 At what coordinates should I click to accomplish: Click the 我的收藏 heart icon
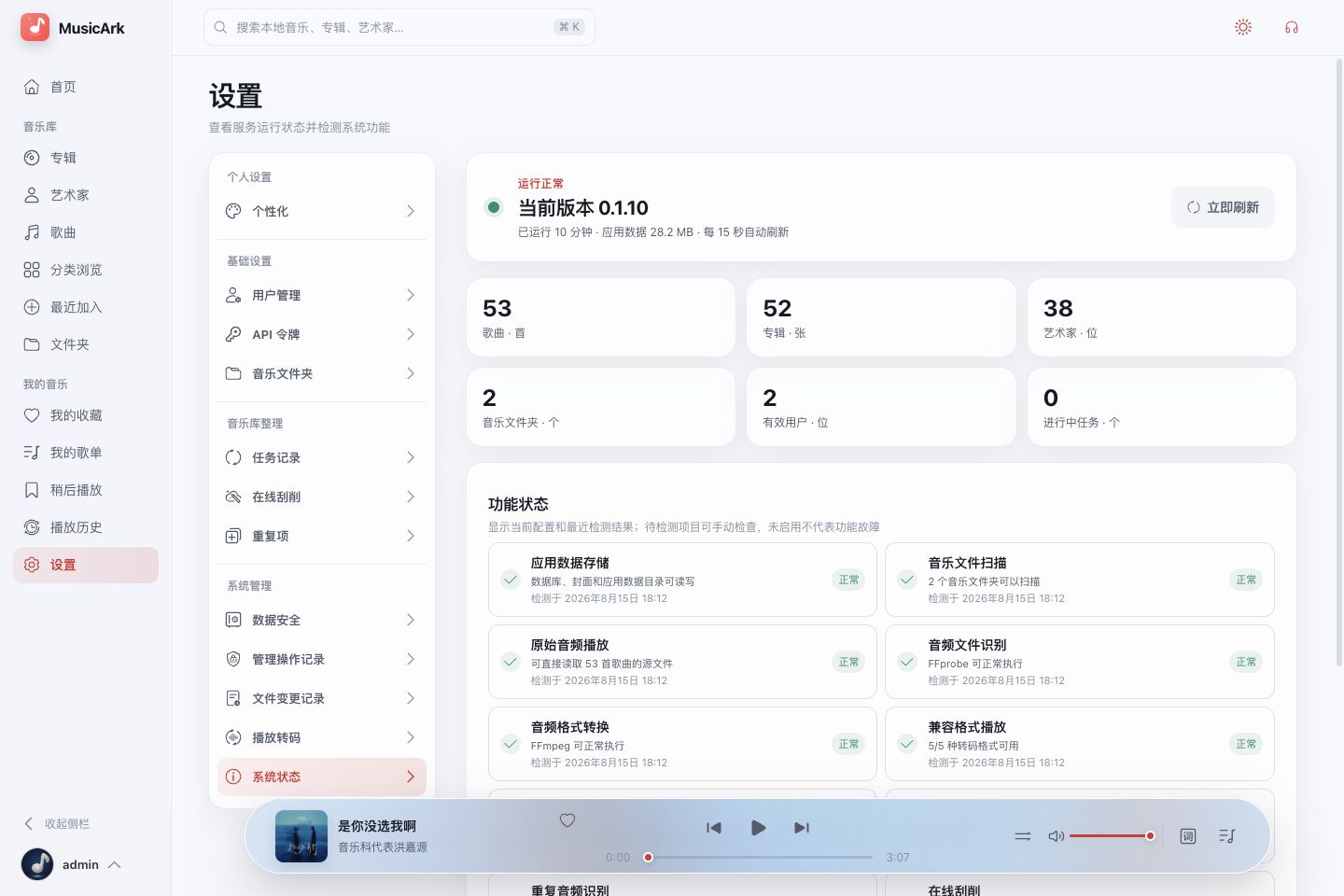point(32,415)
